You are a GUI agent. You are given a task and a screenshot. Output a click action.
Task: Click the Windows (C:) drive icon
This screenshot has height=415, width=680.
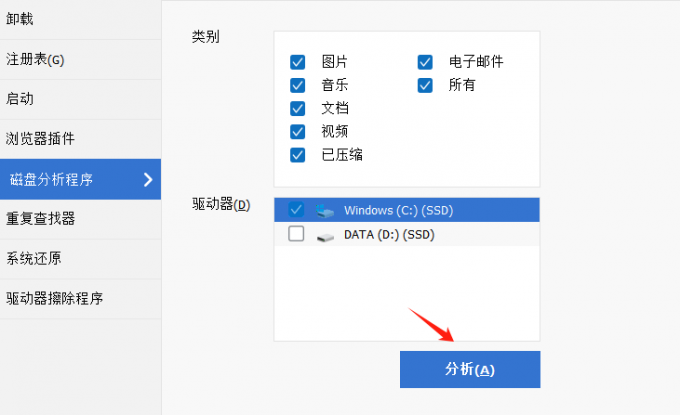325,211
